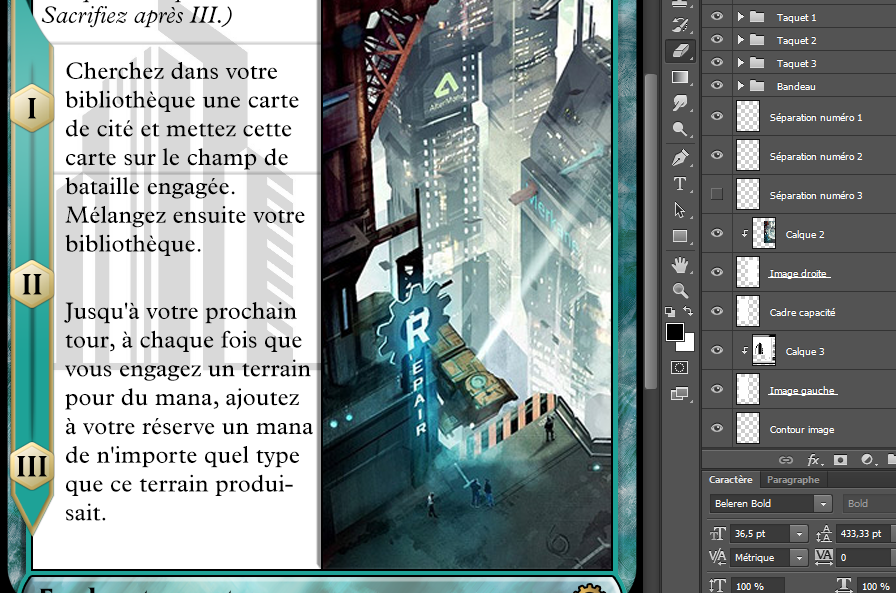Set the foreground color swatch
Screen dimensions: 896x593
674,332
